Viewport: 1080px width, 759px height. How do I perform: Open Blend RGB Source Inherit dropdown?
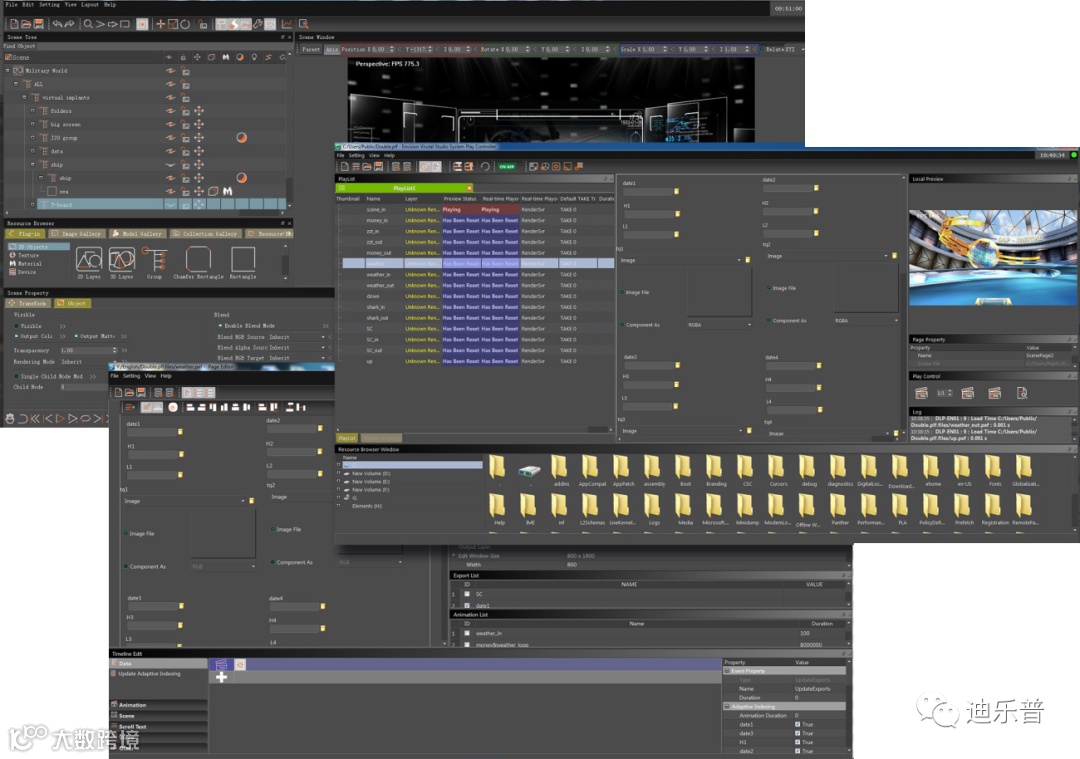tap(297, 337)
